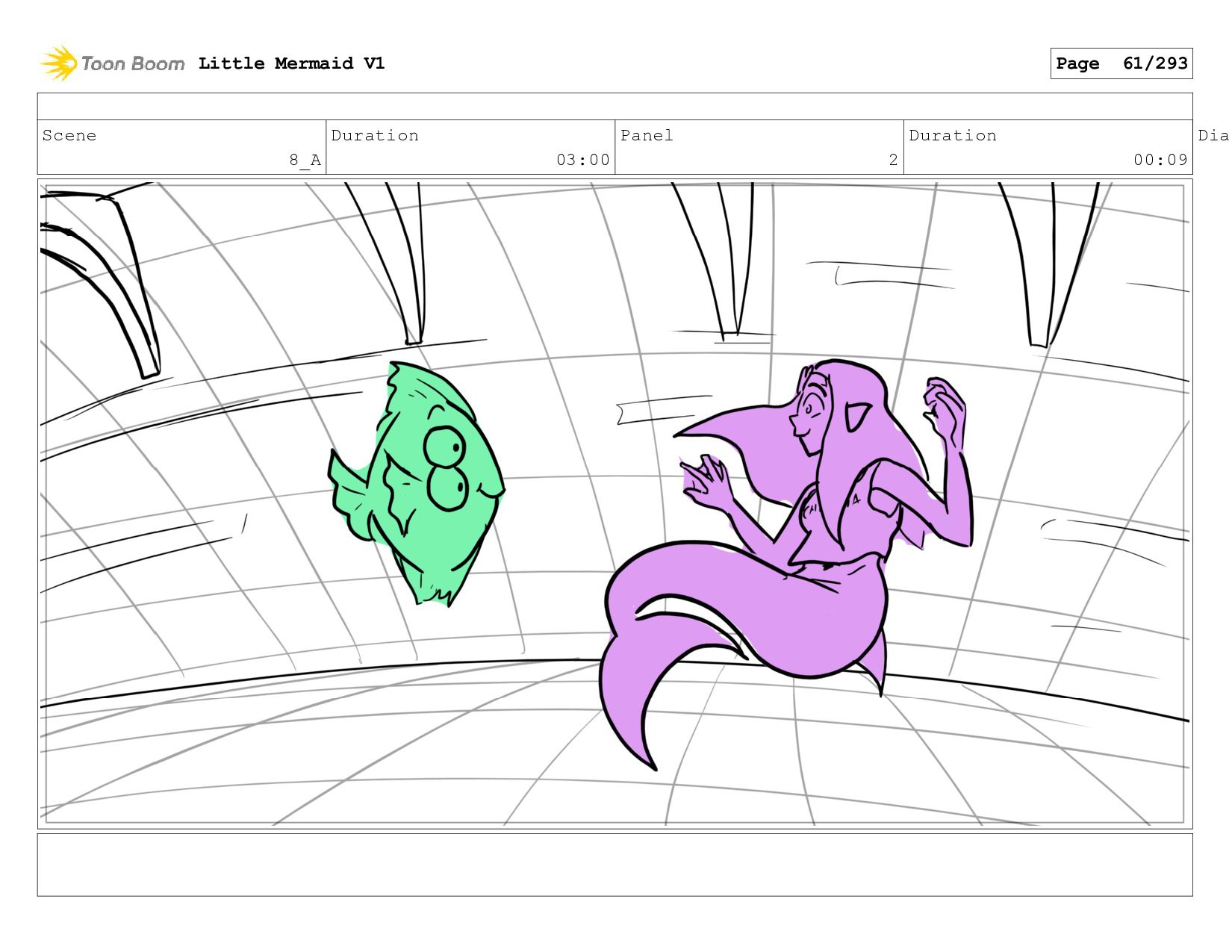
Task: Select the 'Little Mermaid V1' title text
Action: (x=291, y=63)
